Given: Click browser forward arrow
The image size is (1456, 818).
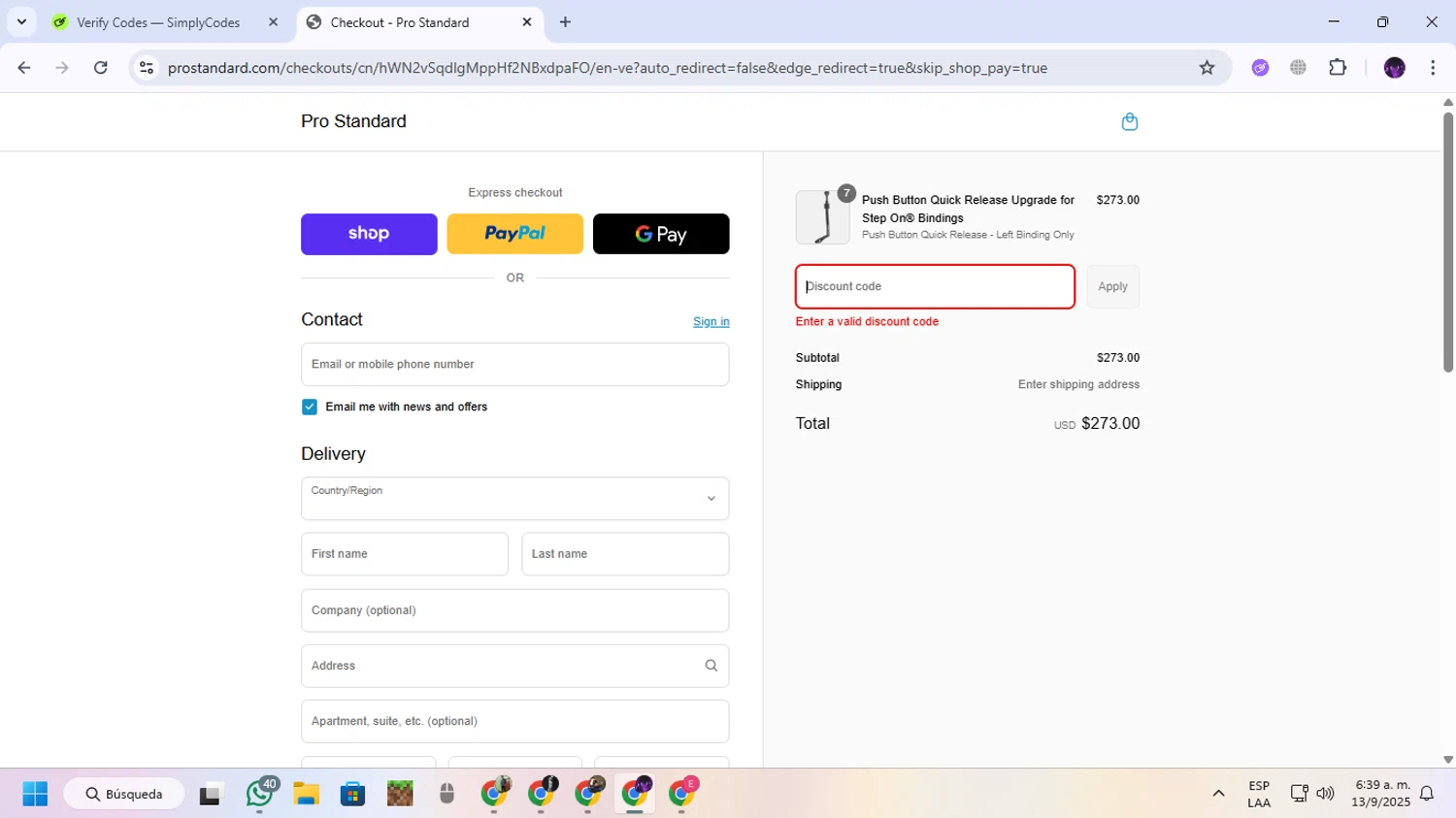Looking at the screenshot, I should coord(62,68).
